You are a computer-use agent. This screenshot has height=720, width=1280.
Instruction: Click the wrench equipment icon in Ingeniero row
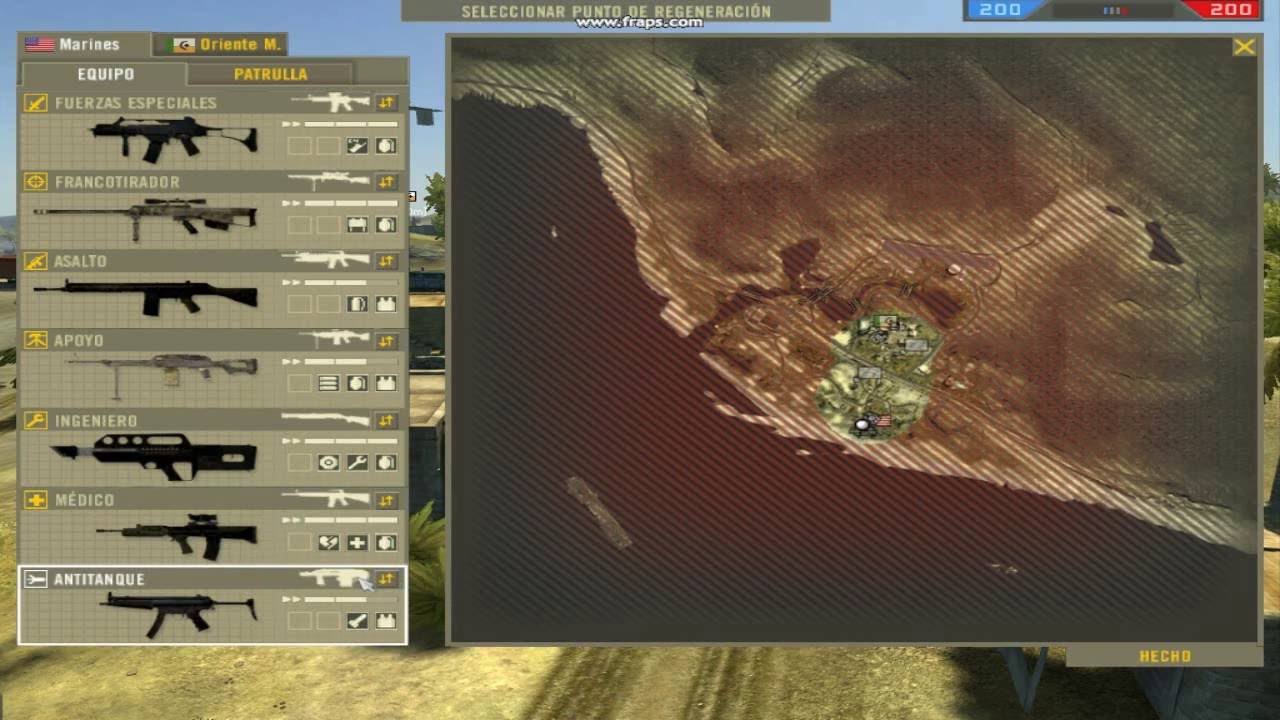click(x=357, y=463)
